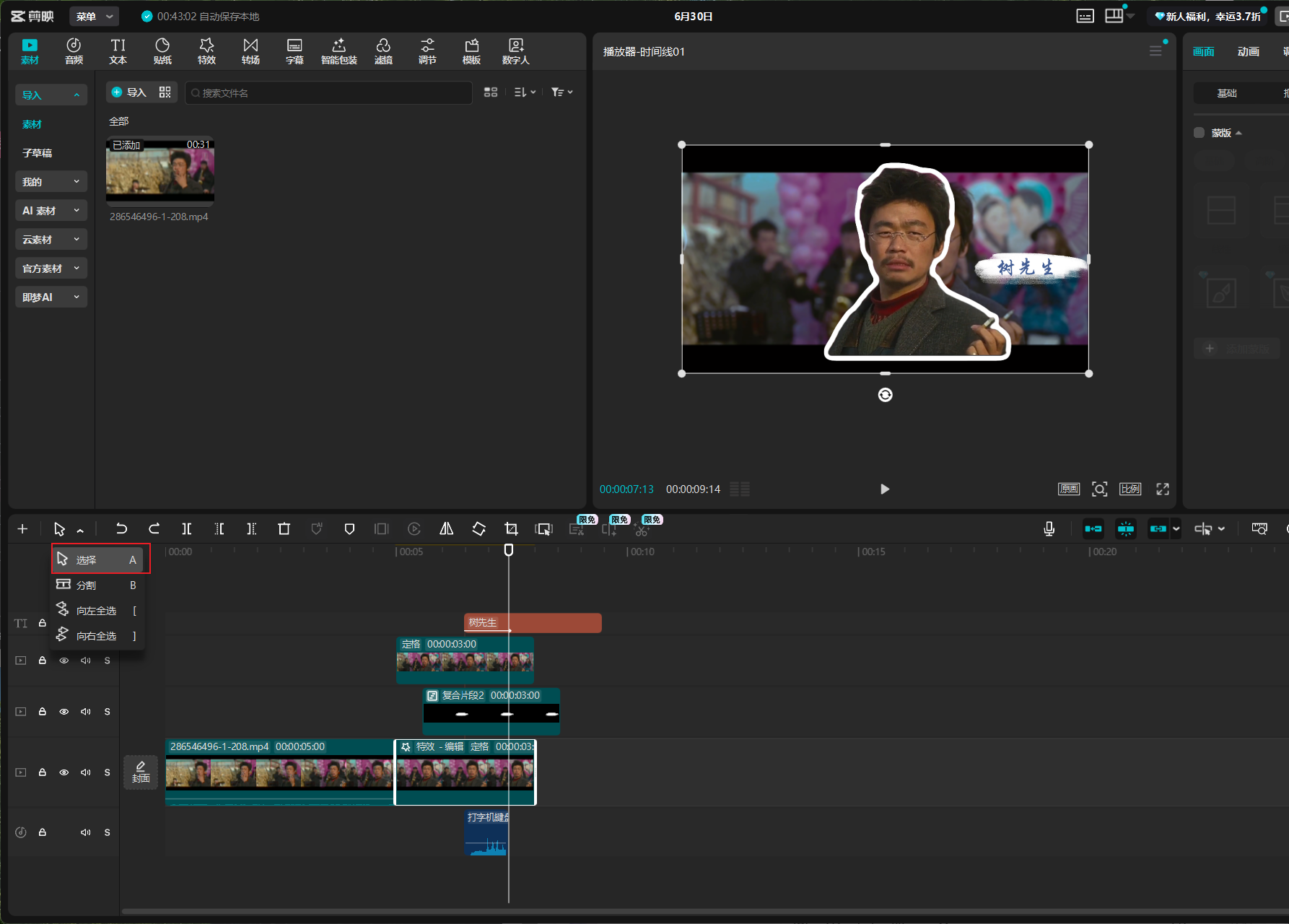Screen dimensions: 1289x924
Task: Click the player zoom-preview icon
Action: [x=1099, y=489]
